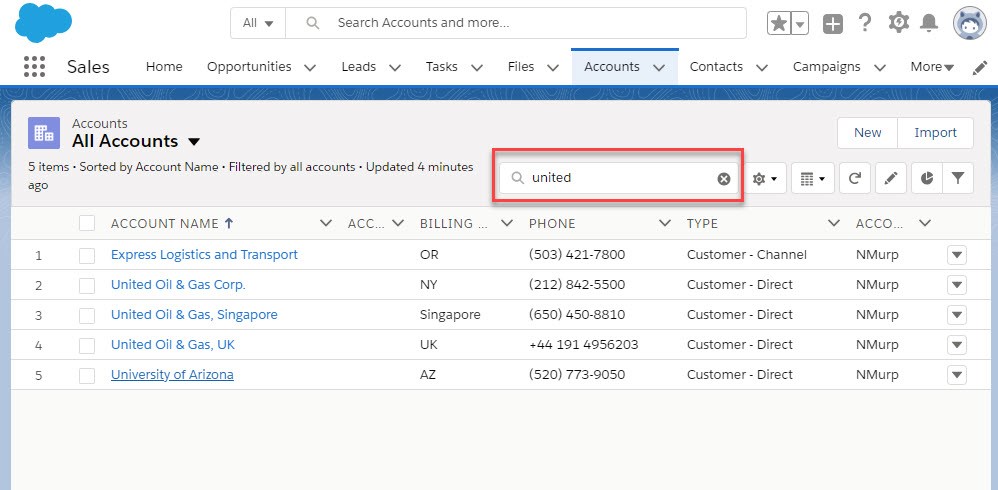Click the Salesforce cloud logo
Screen dimensions: 998x490
tap(43, 23)
